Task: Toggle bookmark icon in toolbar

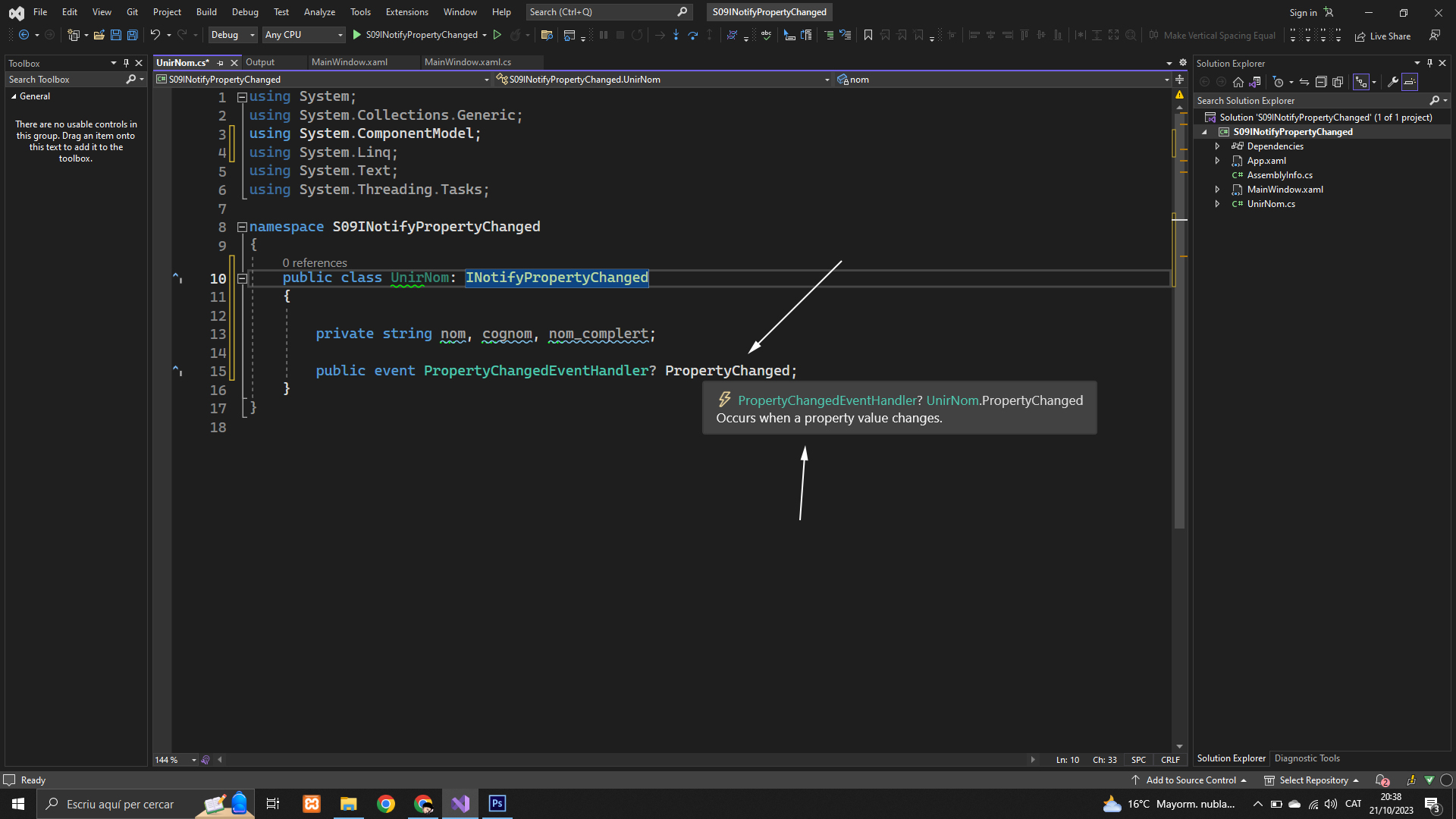Action: click(868, 35)
